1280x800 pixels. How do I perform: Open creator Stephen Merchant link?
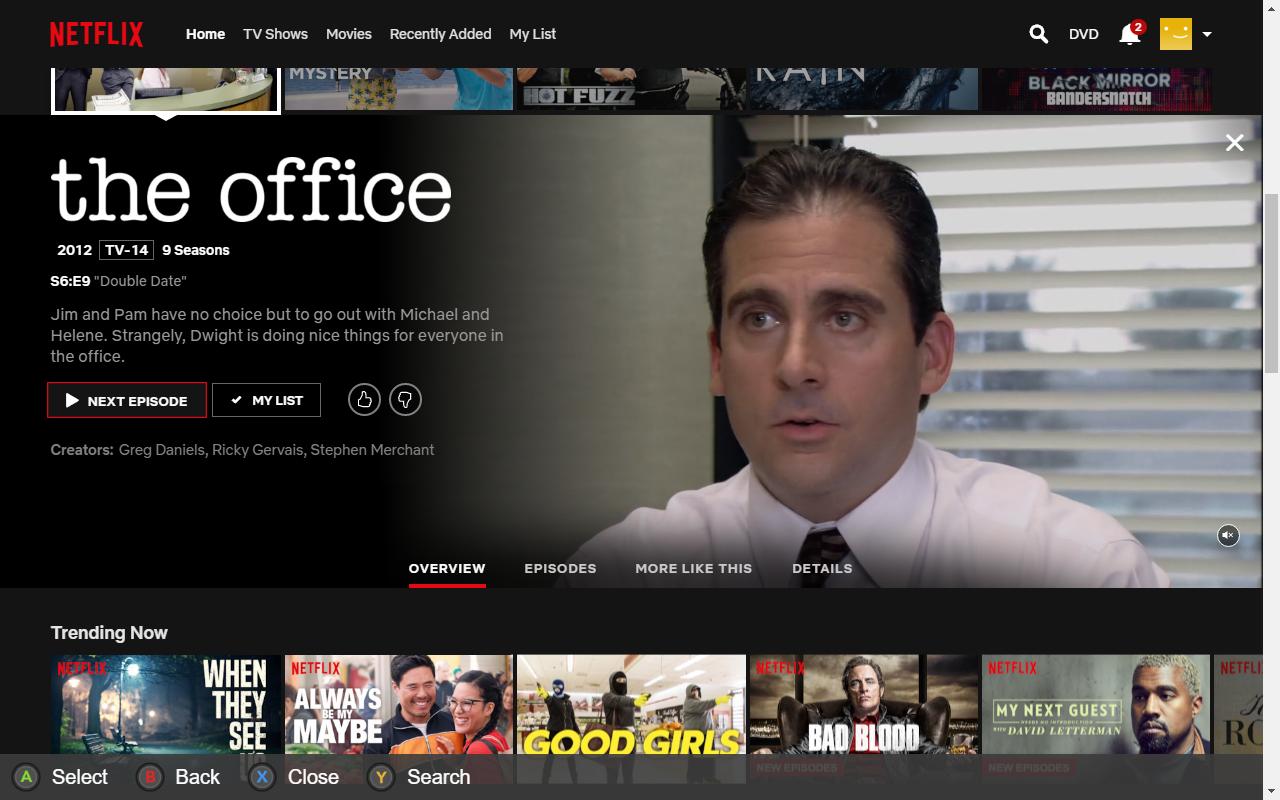(372, 450)
